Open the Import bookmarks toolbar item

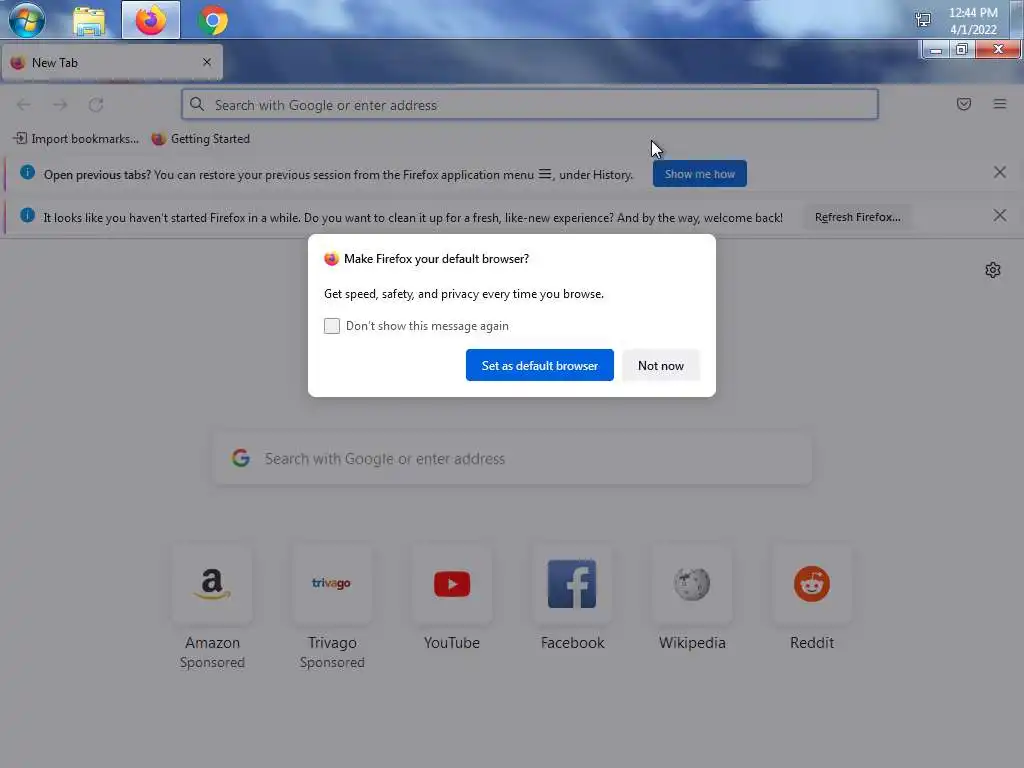pos(76,138)
